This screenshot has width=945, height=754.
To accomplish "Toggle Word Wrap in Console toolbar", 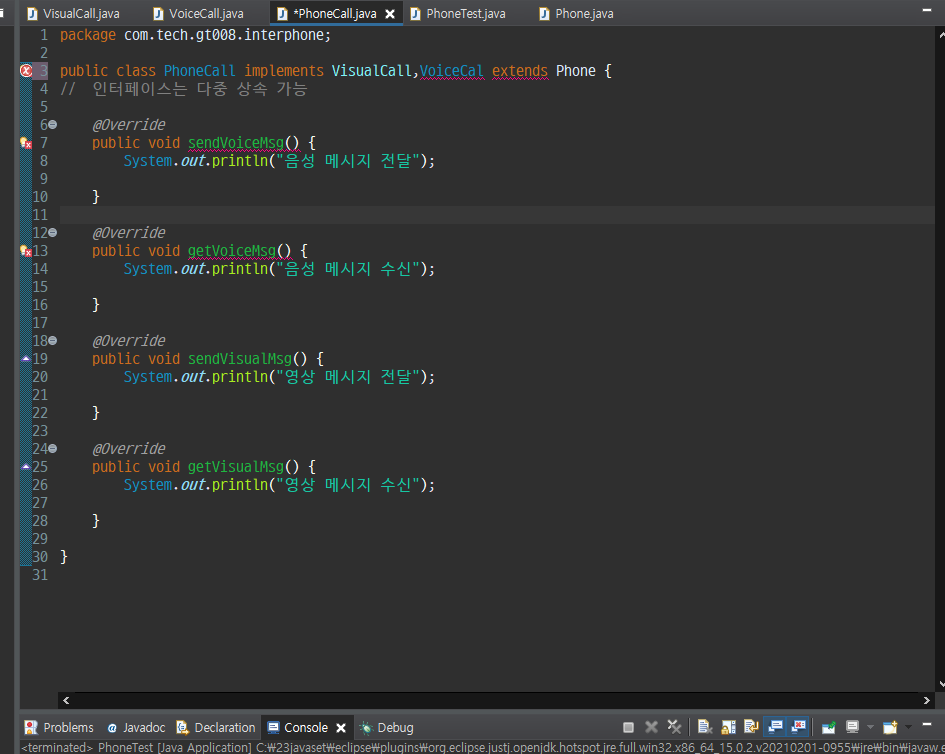I will (751, 727).
